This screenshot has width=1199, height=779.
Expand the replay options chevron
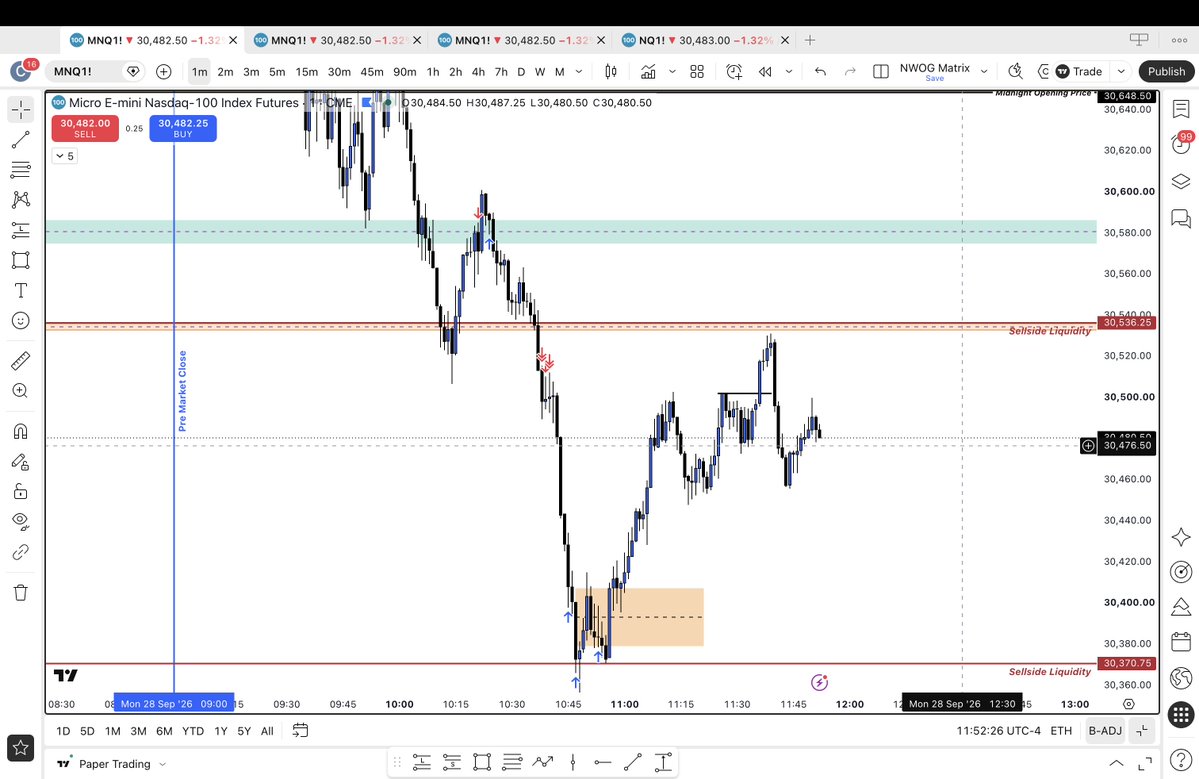coord(788,71)
